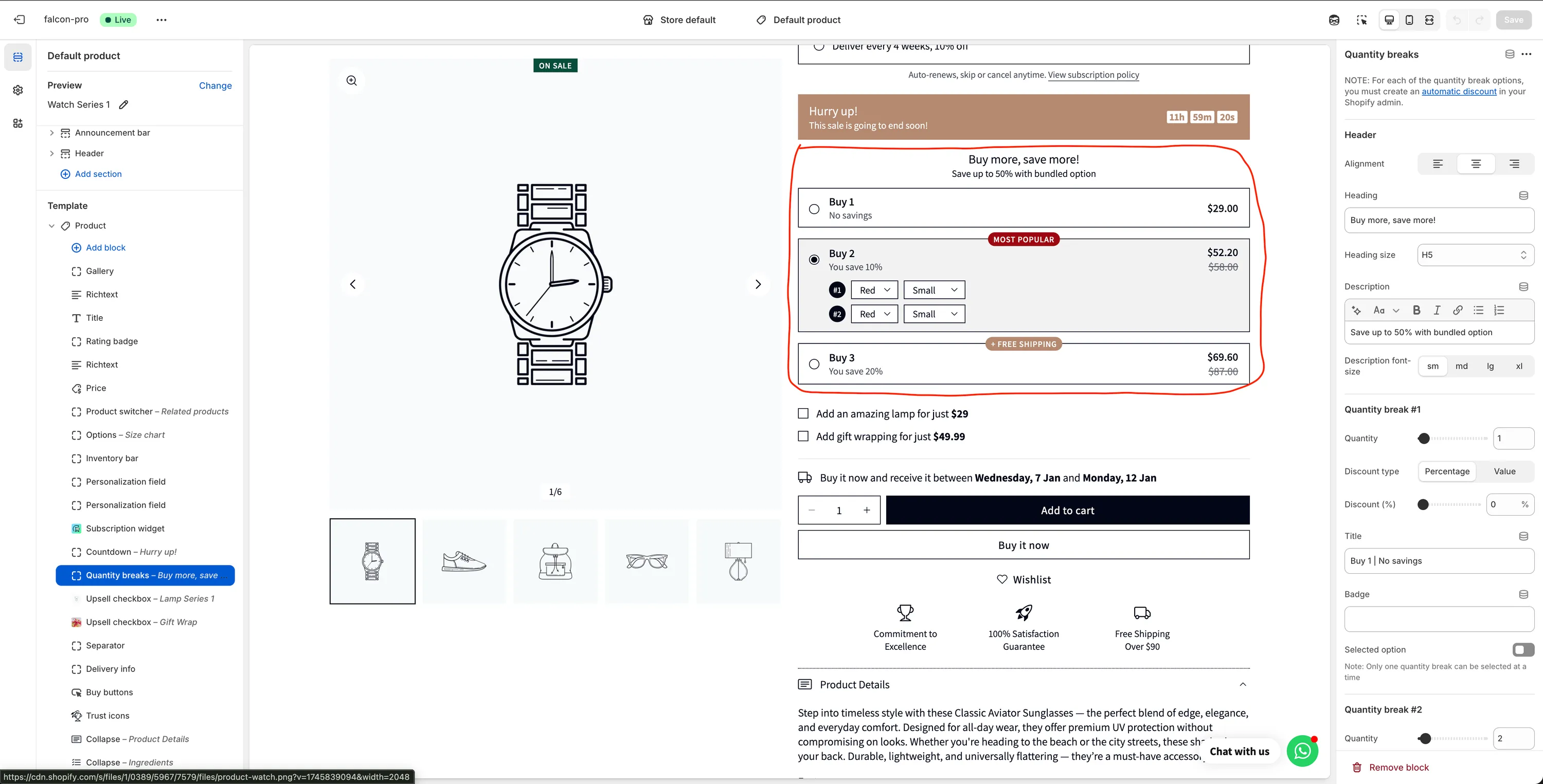
Task: Open WhatsApp chat bubble icon
Action: coord(1302,751)
